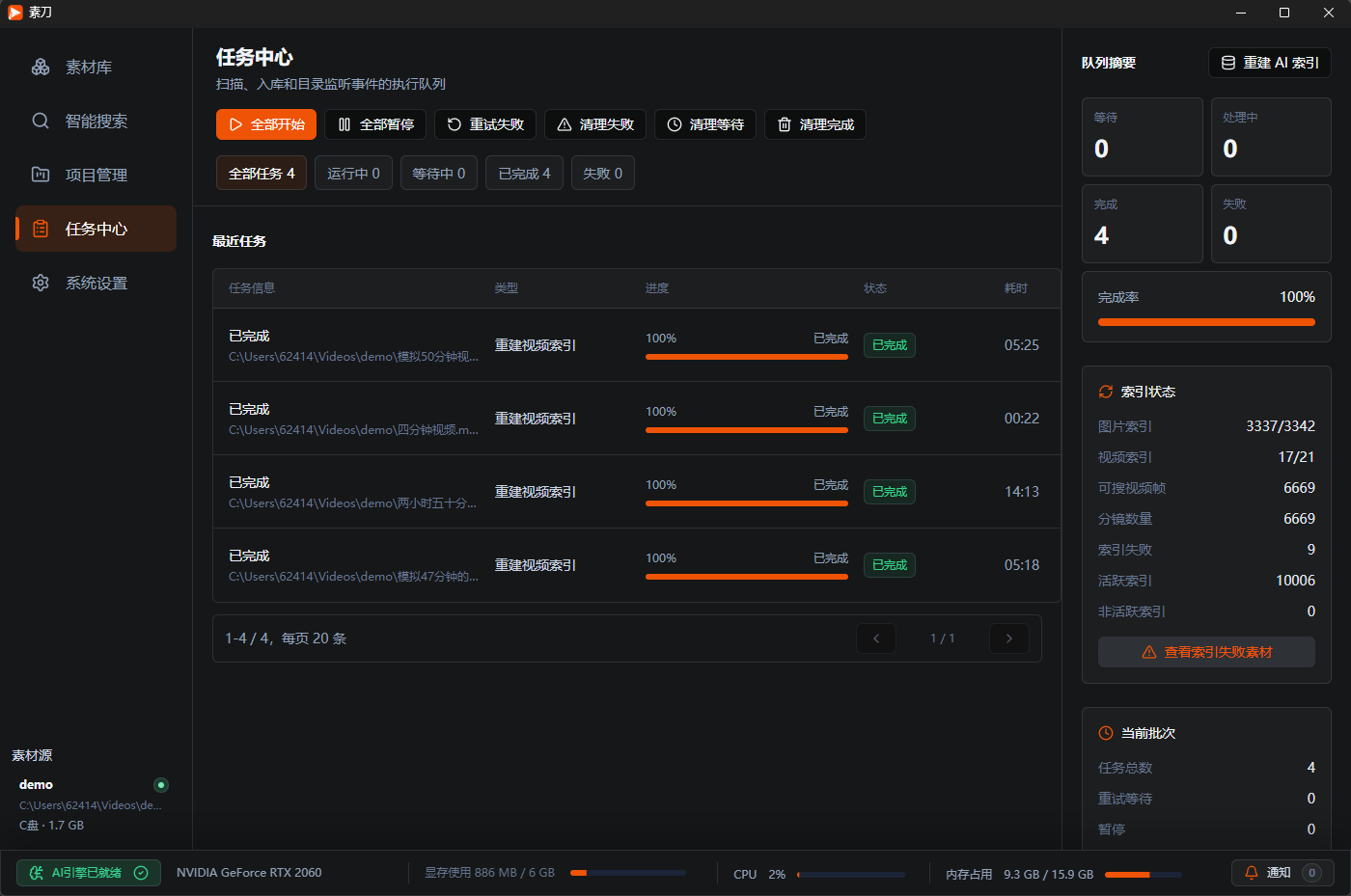This screenshot has height=896, width=1351.
Task: Select the 全部任务 4 filter tab
Action: click(262, 173)
